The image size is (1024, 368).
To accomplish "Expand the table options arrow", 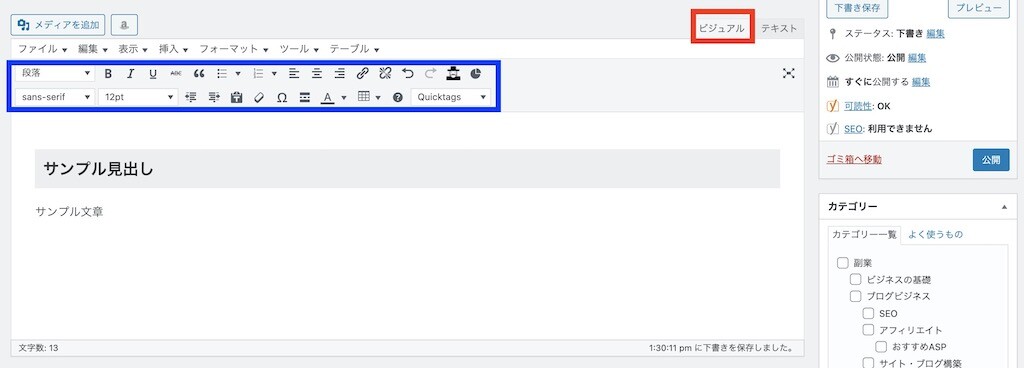I will [378, 97].
